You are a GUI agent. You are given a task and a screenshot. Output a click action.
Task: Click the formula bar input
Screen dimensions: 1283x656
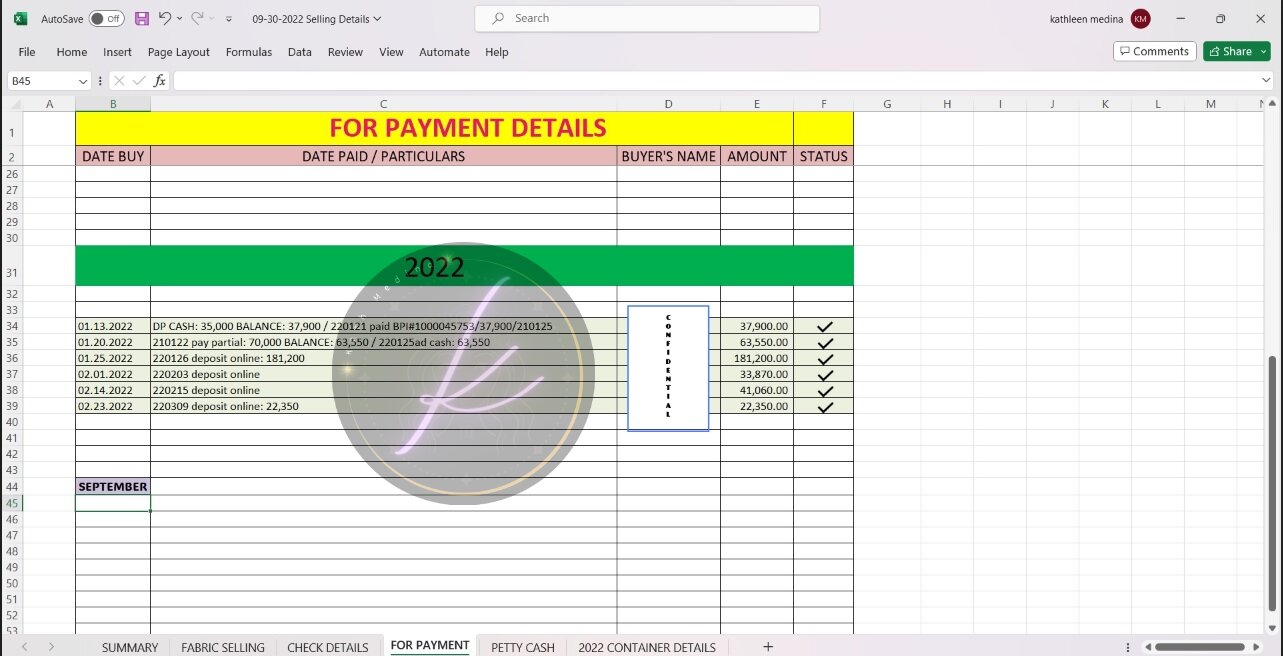pyautogui.click(x=715, y=81)
